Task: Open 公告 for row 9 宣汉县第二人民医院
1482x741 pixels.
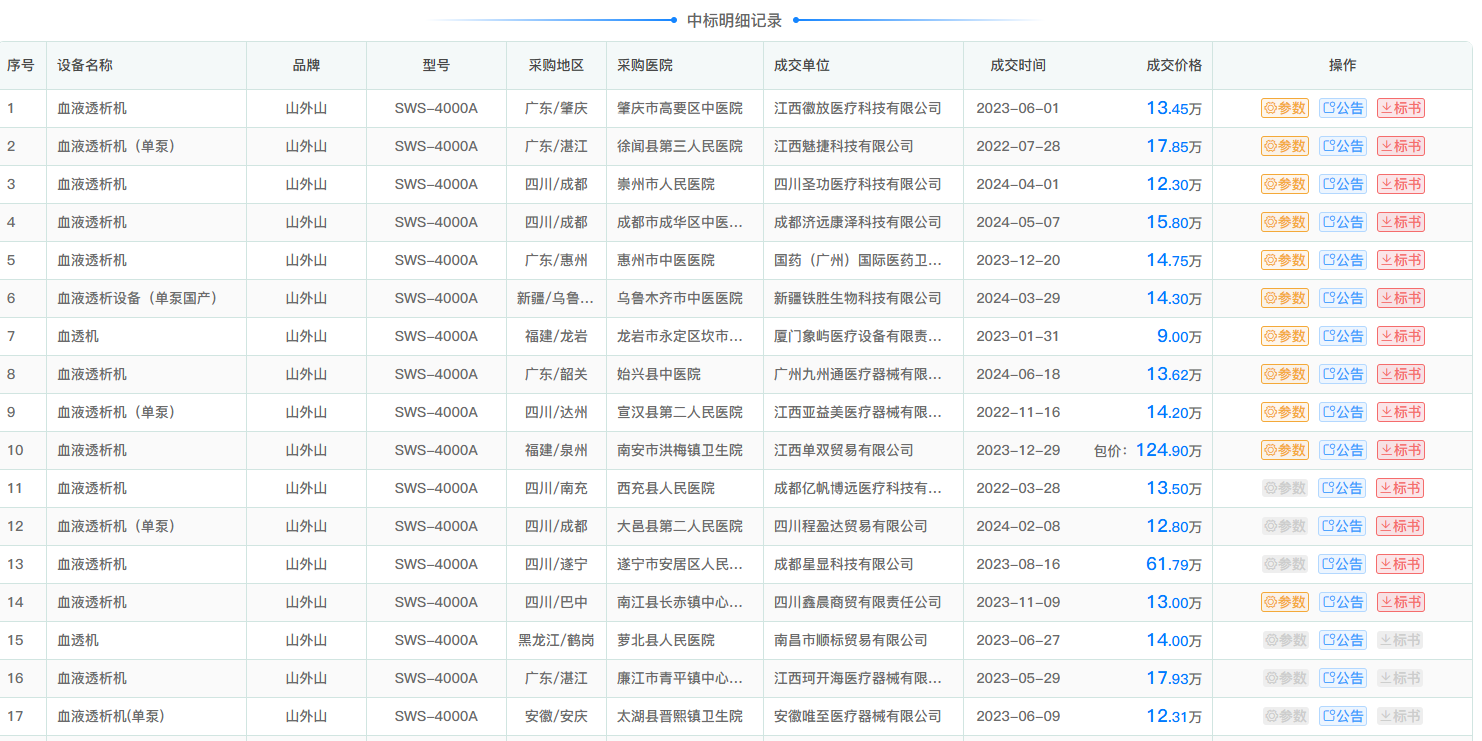Action: click(x=1343, y=412)
